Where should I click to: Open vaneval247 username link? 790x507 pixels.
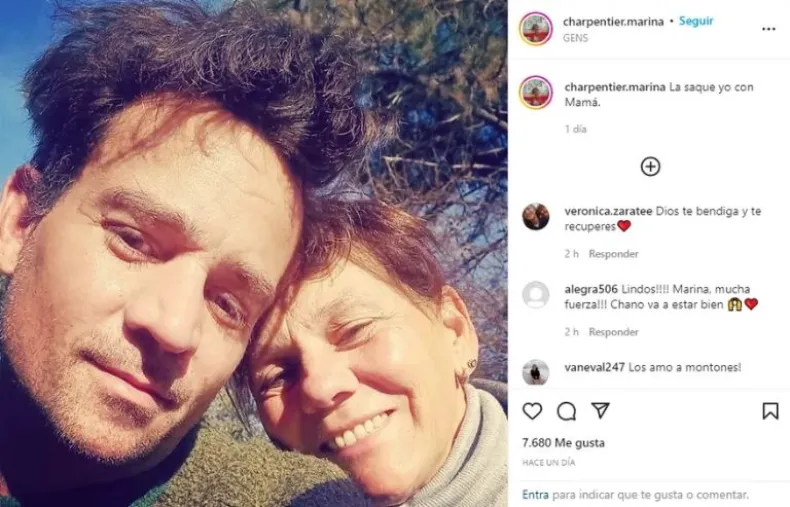595,367
